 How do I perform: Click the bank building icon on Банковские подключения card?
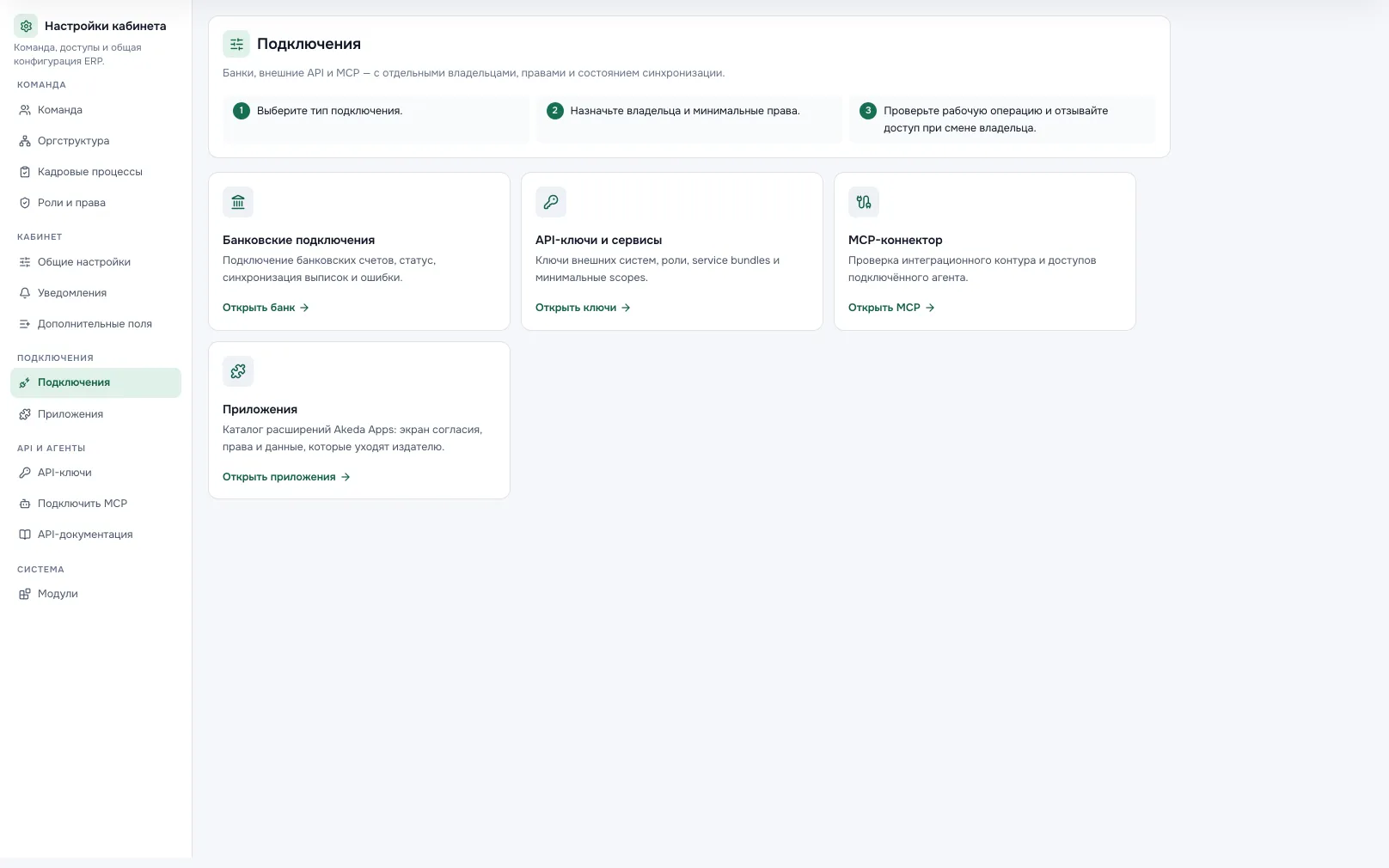[238, 202]
